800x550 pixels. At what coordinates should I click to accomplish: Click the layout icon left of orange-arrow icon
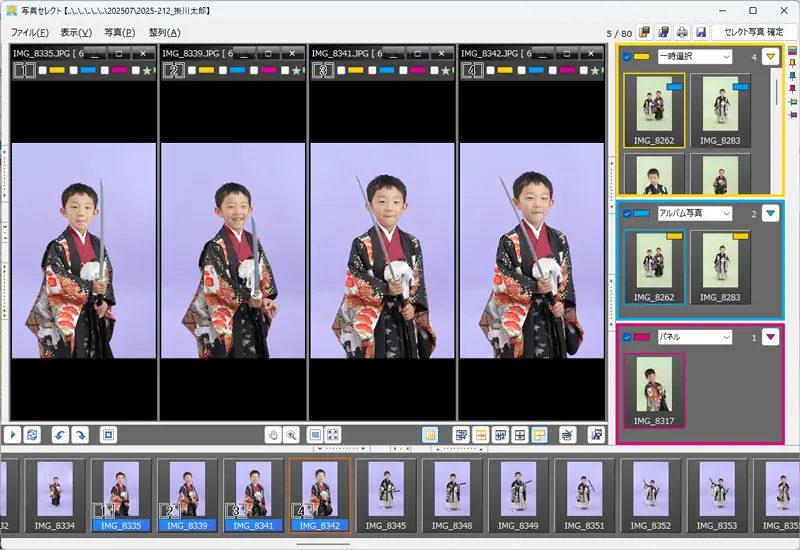coord(461,435)
